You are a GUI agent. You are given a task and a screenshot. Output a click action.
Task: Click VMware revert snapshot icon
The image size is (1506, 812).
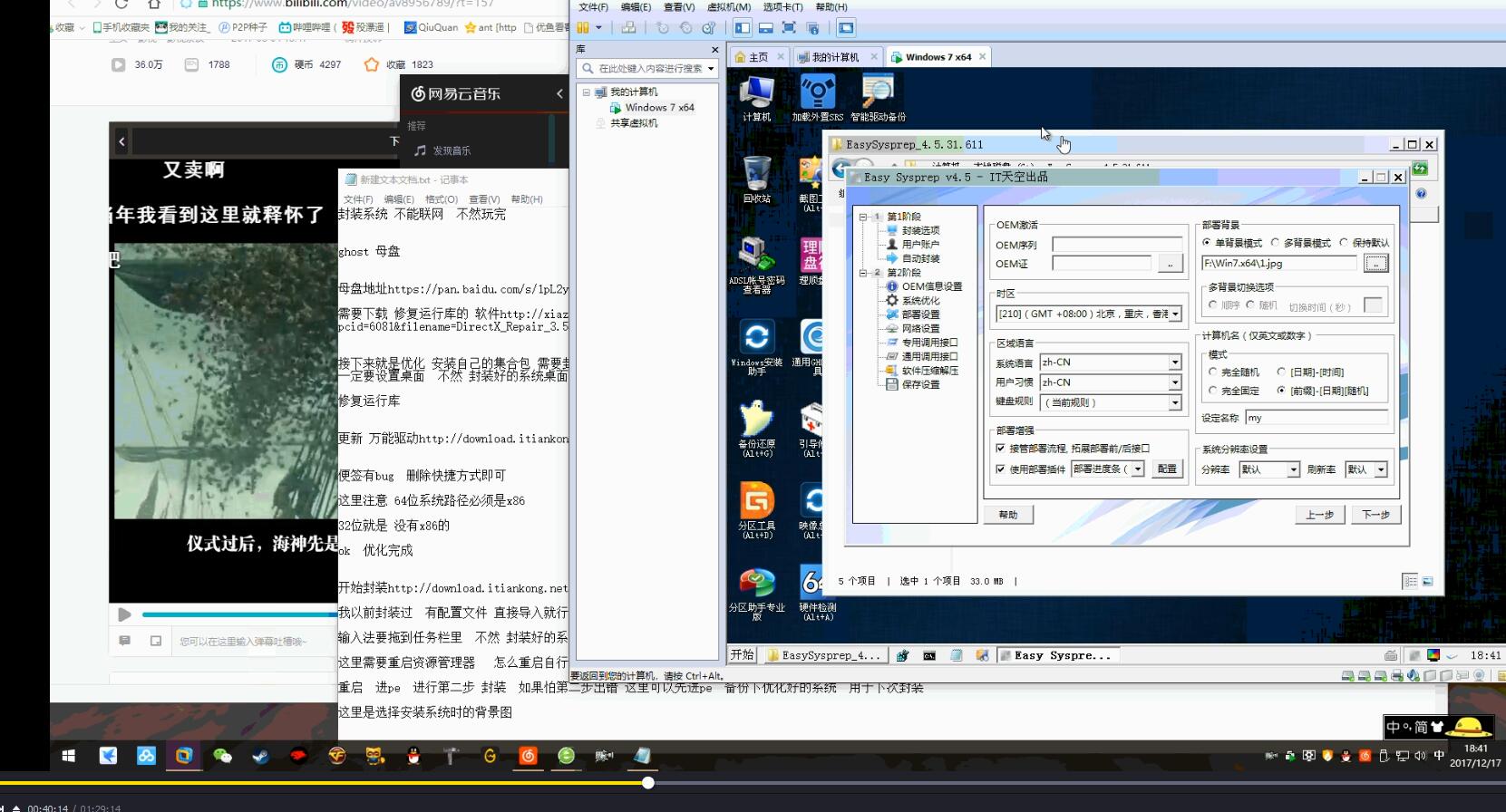685,28
